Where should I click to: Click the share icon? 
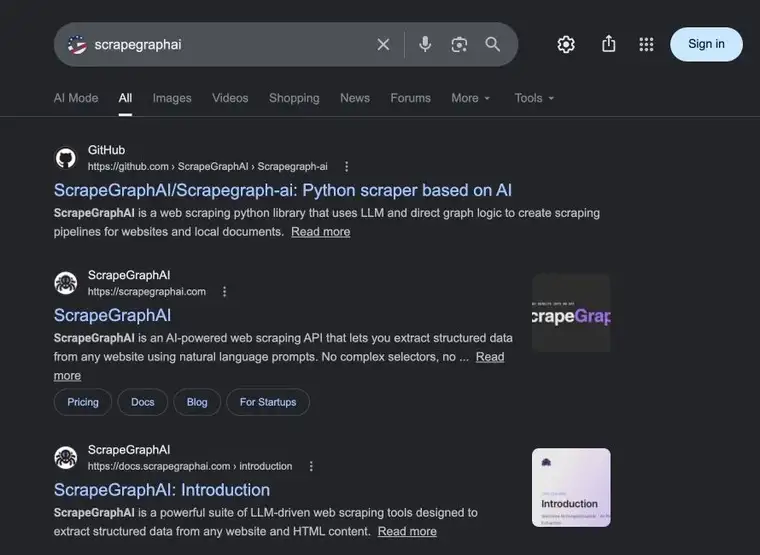(608, 44)
